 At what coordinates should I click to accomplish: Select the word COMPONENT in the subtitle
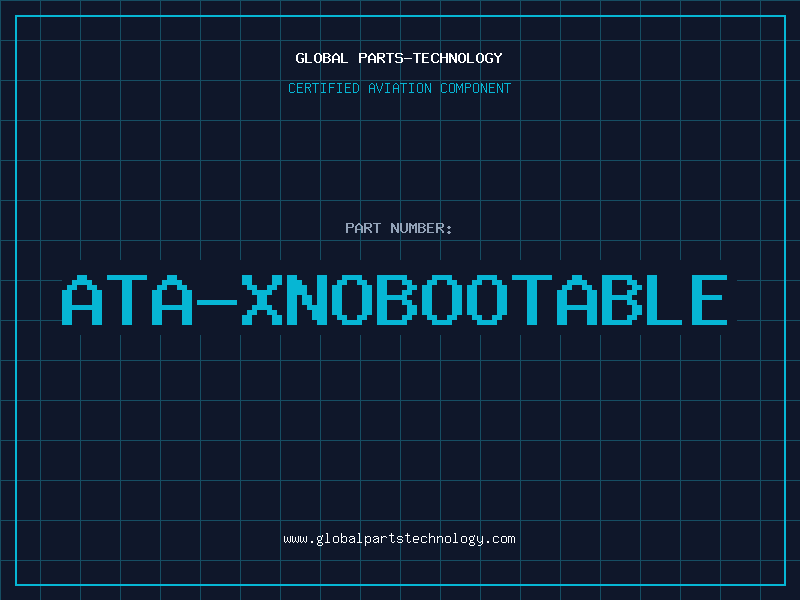click(x=476, y=88)
